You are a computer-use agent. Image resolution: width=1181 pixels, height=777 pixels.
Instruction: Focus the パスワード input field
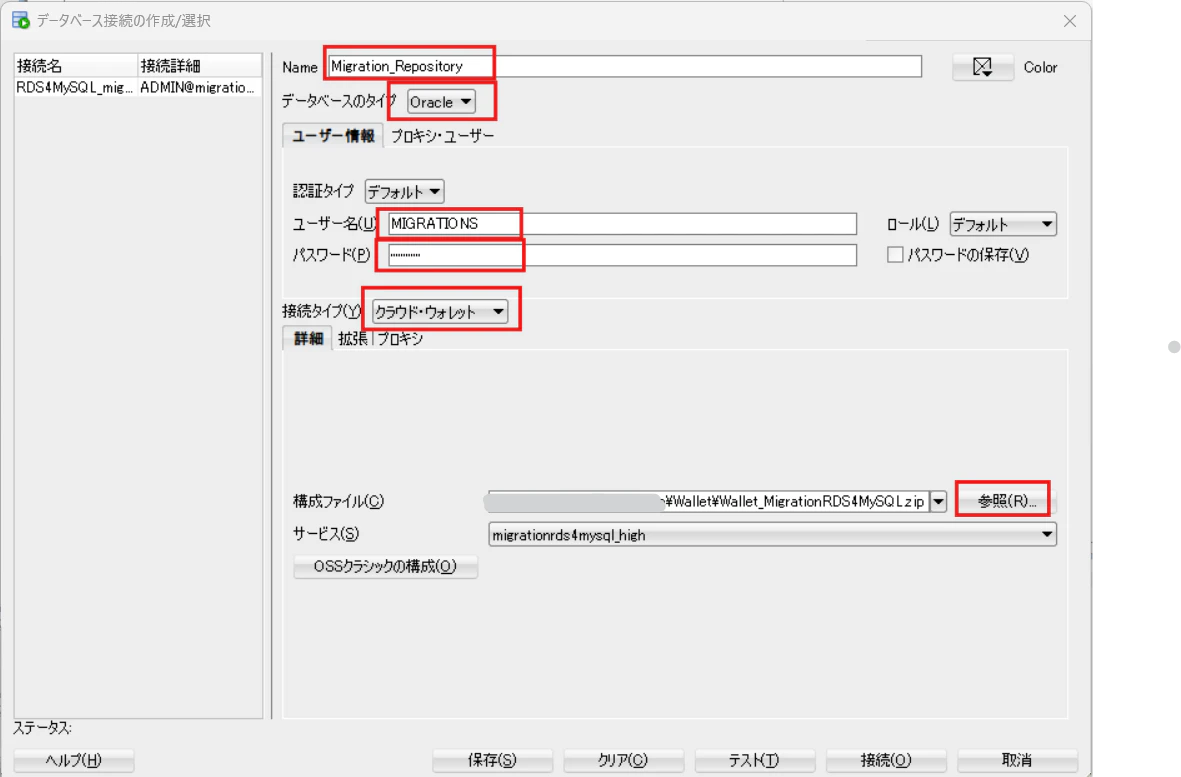[x=622, y=254]
